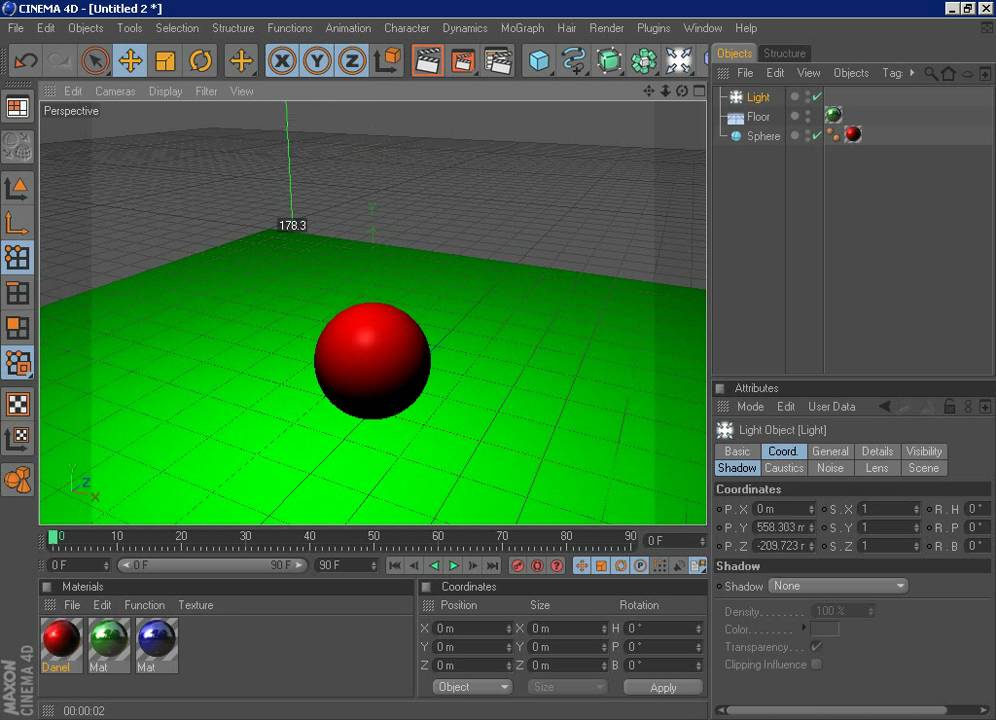The width and height of the screenshot is (996, 720).
Task: Open the General tab of Light attributes
Action: coord(830,451)
